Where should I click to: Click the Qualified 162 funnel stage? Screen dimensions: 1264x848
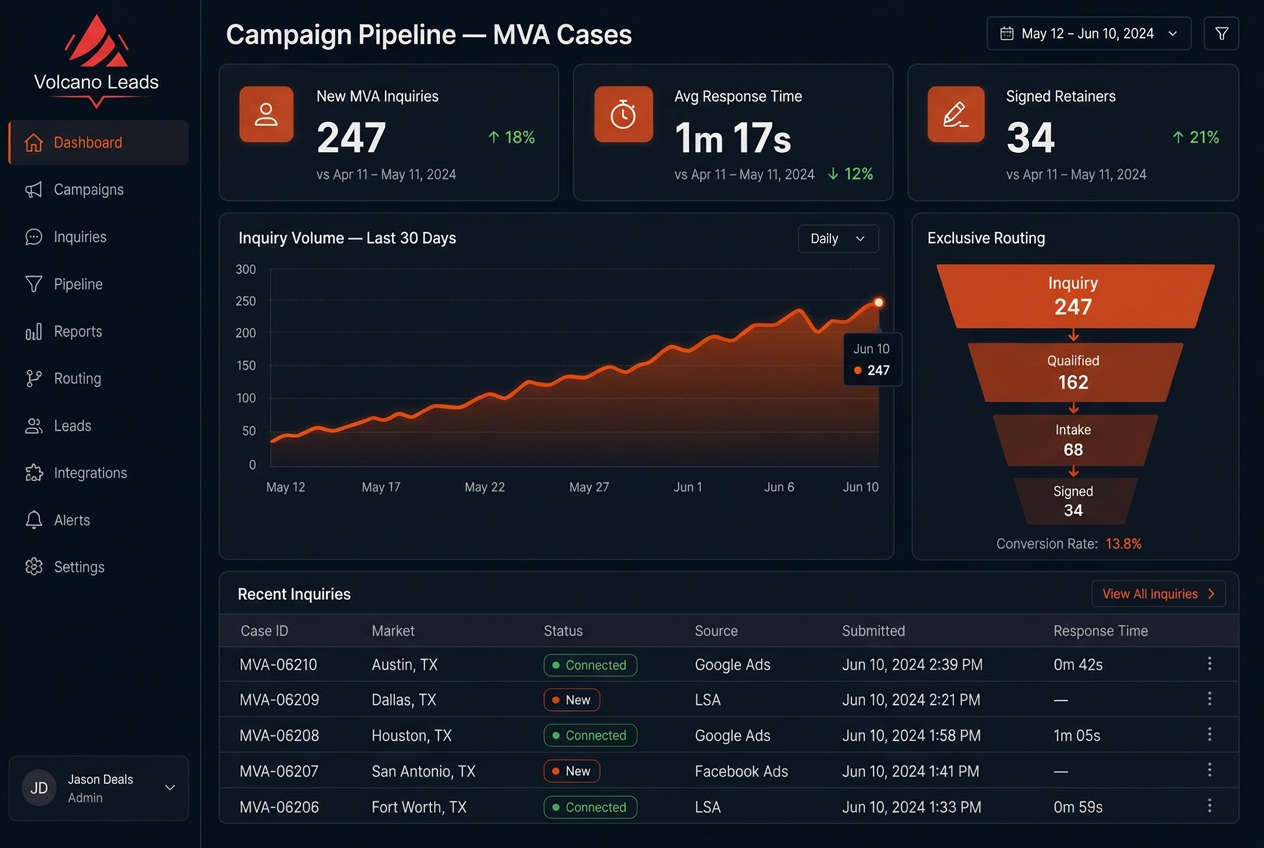(1074, 372)
